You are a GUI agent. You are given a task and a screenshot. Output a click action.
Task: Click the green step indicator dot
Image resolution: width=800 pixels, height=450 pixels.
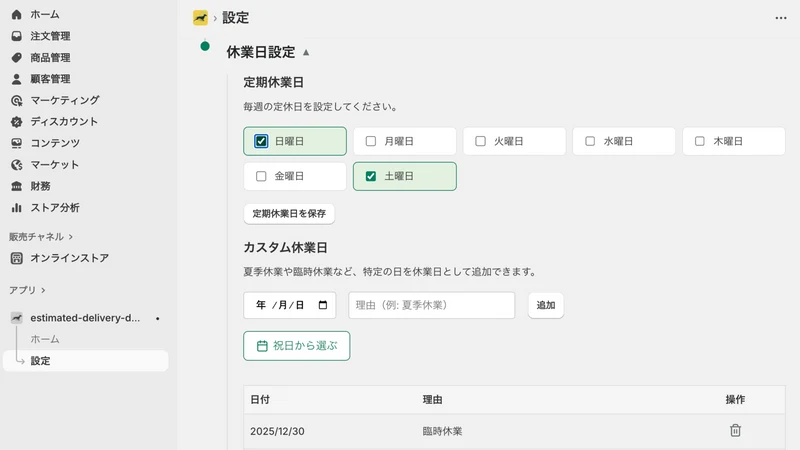205,46
